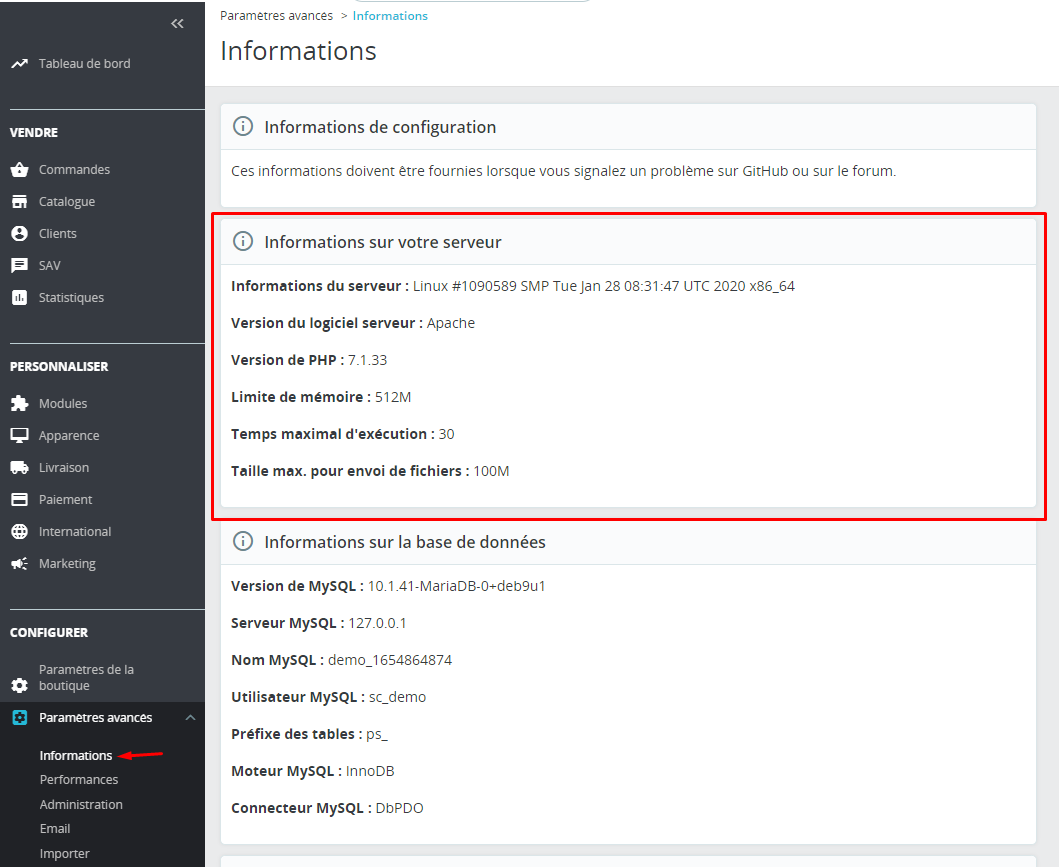Open the Apparence menu

69,436
